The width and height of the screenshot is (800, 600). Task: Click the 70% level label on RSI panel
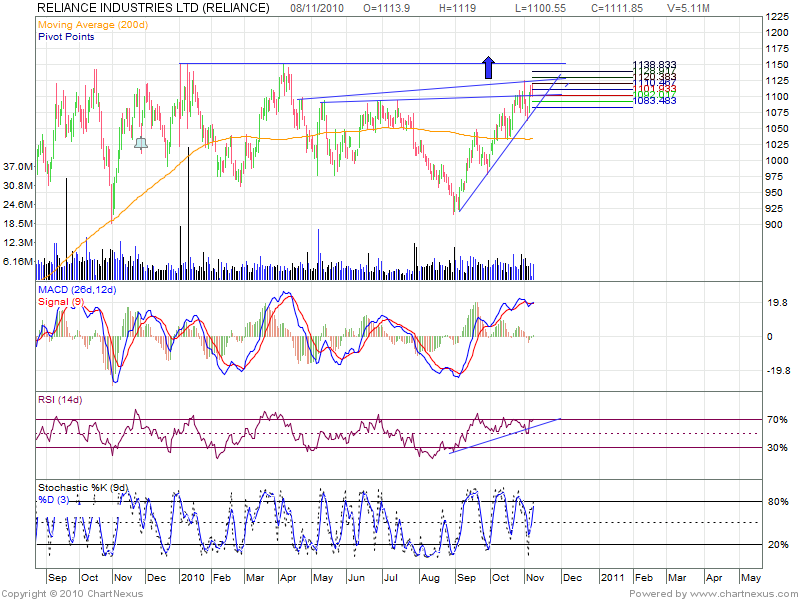[x=776, y=419]
